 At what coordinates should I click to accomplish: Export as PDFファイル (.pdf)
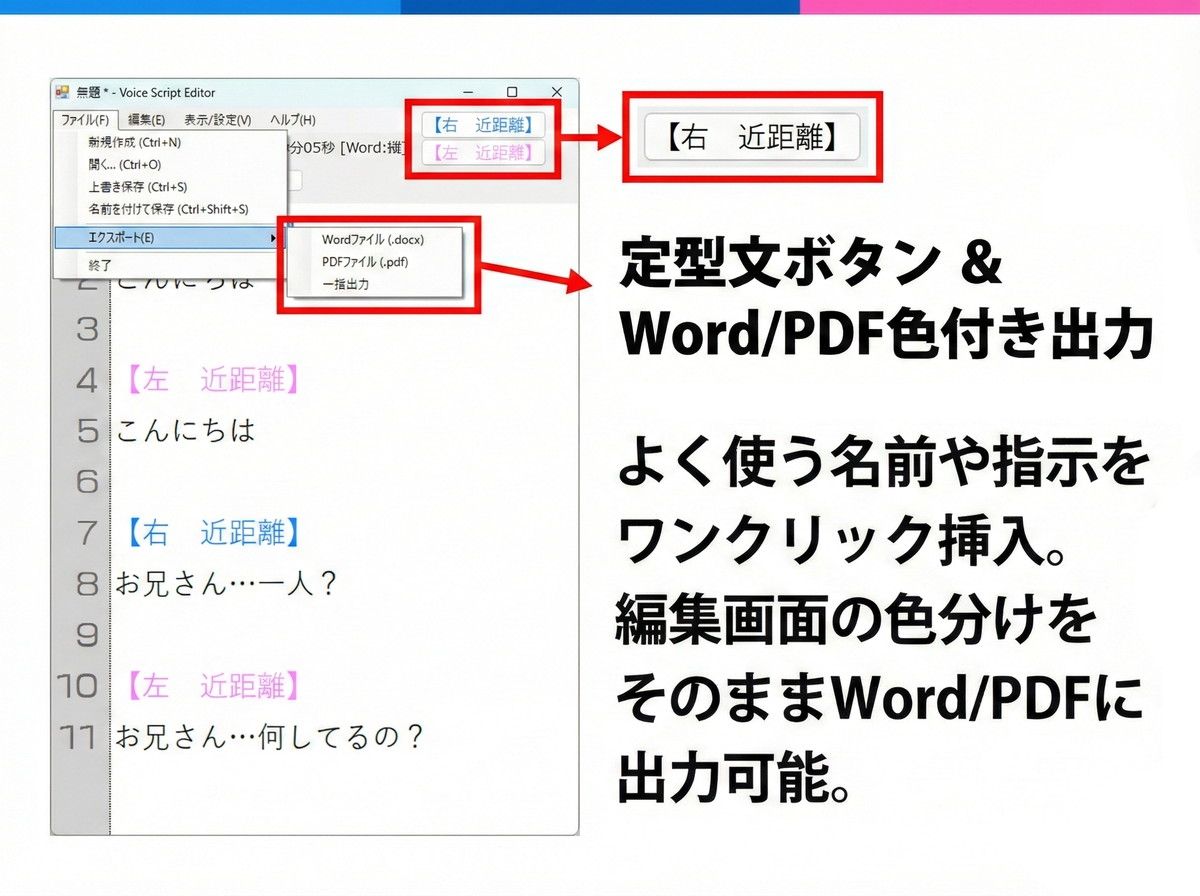[x=365, y=262]
